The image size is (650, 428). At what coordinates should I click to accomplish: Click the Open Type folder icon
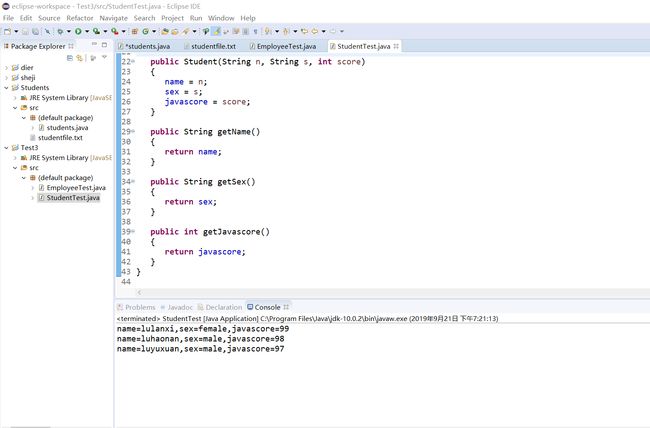pyautogui.click(x=165, y=32)
